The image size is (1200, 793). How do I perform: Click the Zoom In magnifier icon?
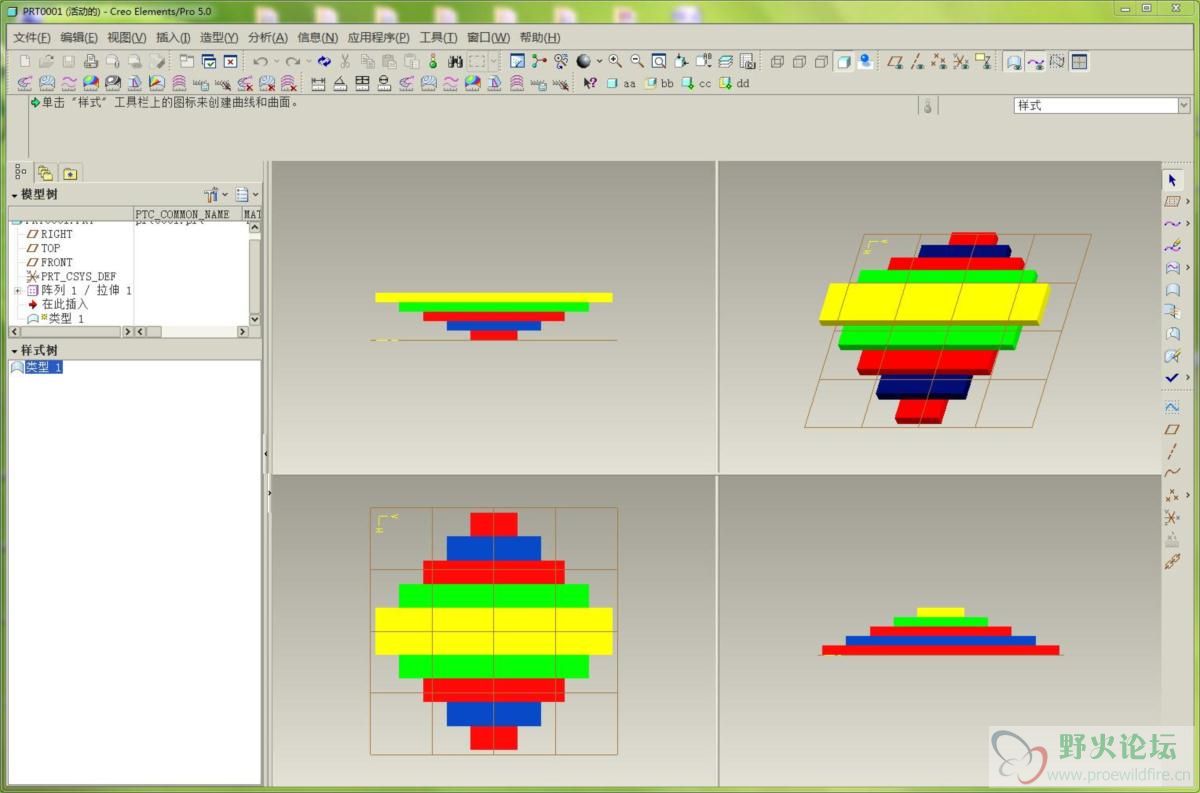point(615,61)
